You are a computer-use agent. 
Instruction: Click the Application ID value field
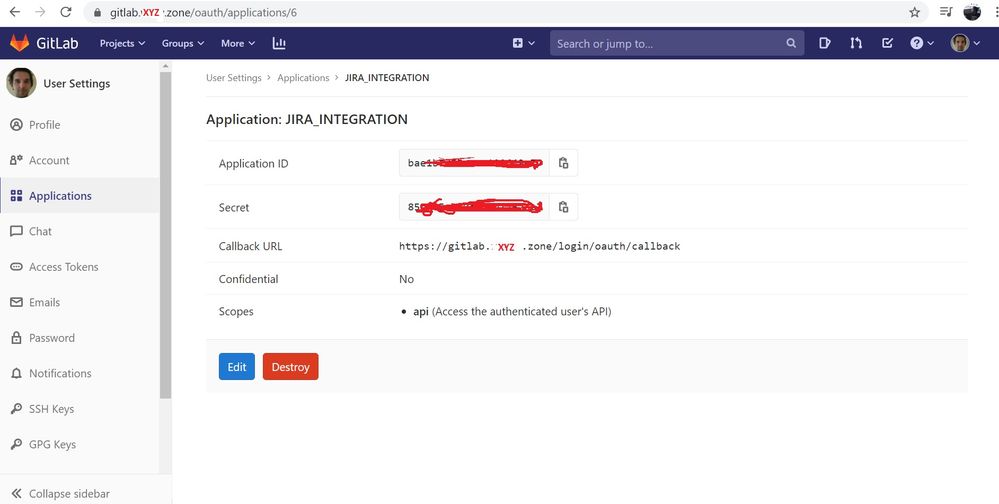[x=474, y=163]
